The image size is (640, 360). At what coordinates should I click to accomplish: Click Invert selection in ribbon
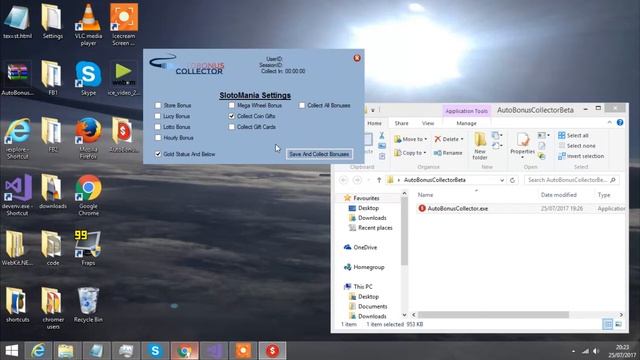click(581, 156)
